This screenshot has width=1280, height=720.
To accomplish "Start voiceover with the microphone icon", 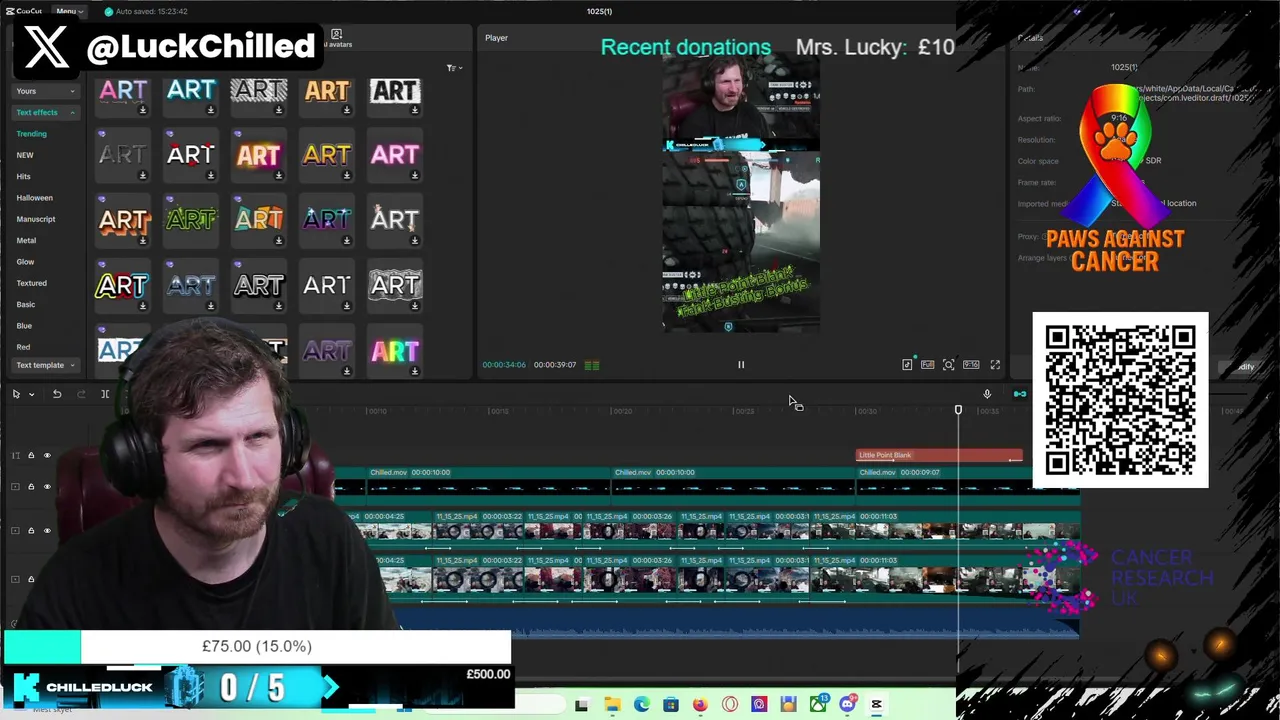I will point(987,394).
